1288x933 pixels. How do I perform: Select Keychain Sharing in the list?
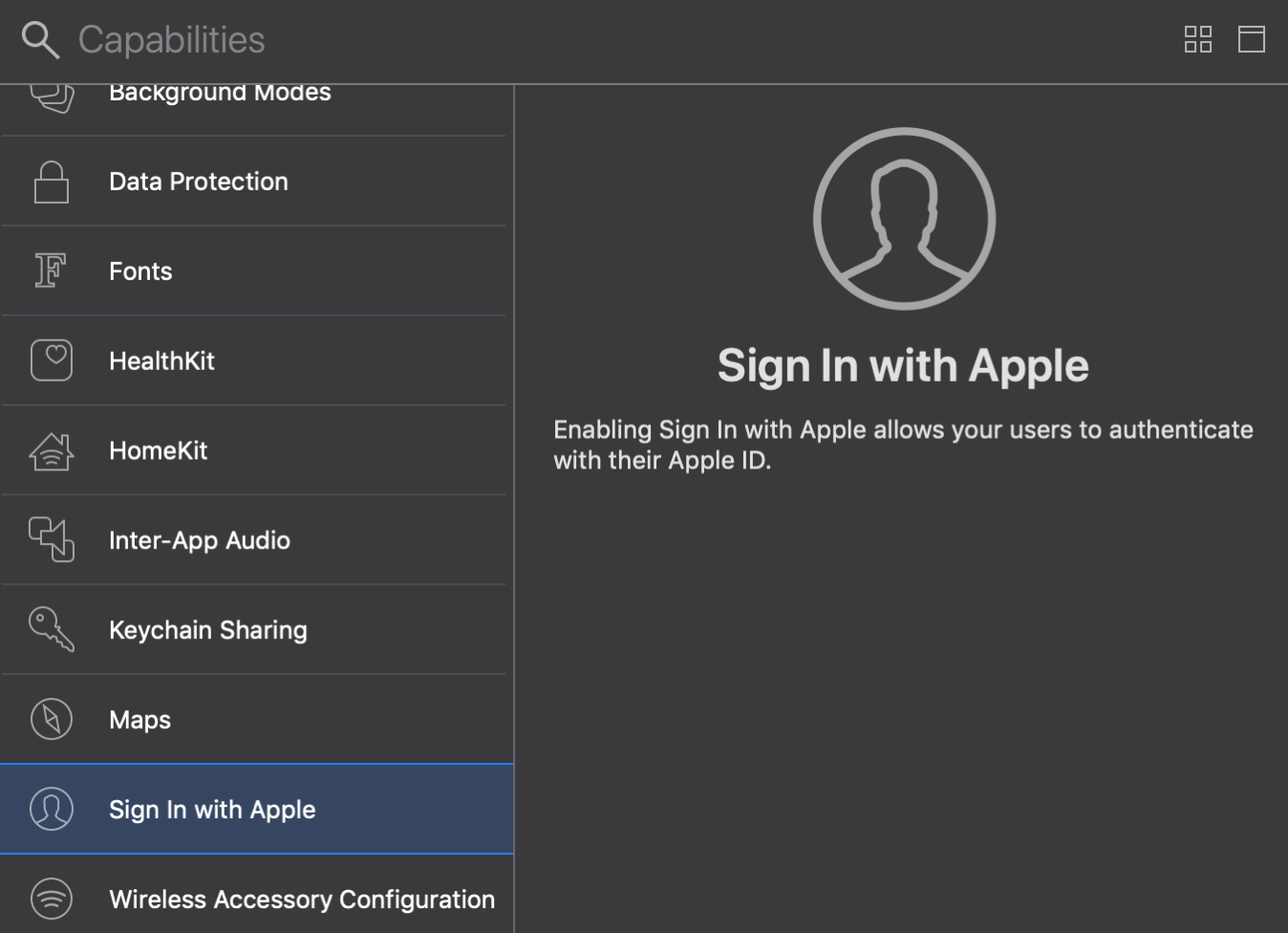pos(207,631)
